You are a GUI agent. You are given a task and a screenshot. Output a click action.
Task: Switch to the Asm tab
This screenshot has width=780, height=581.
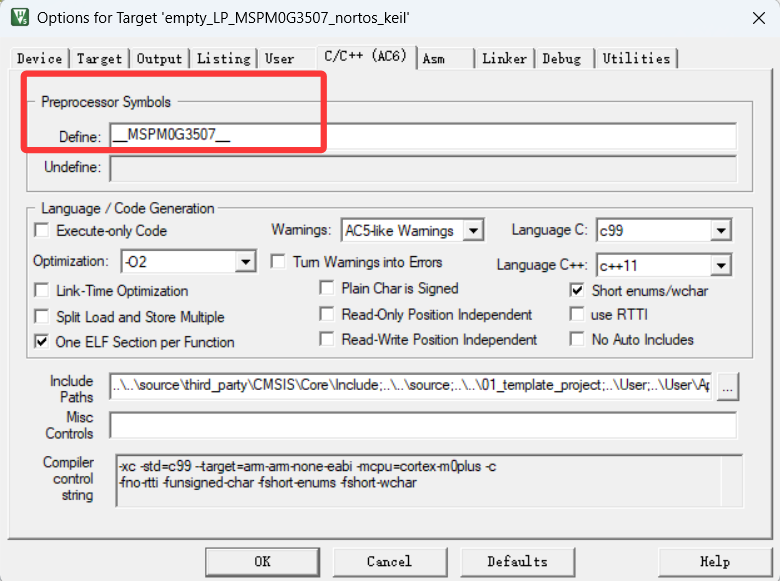[434, 59]
